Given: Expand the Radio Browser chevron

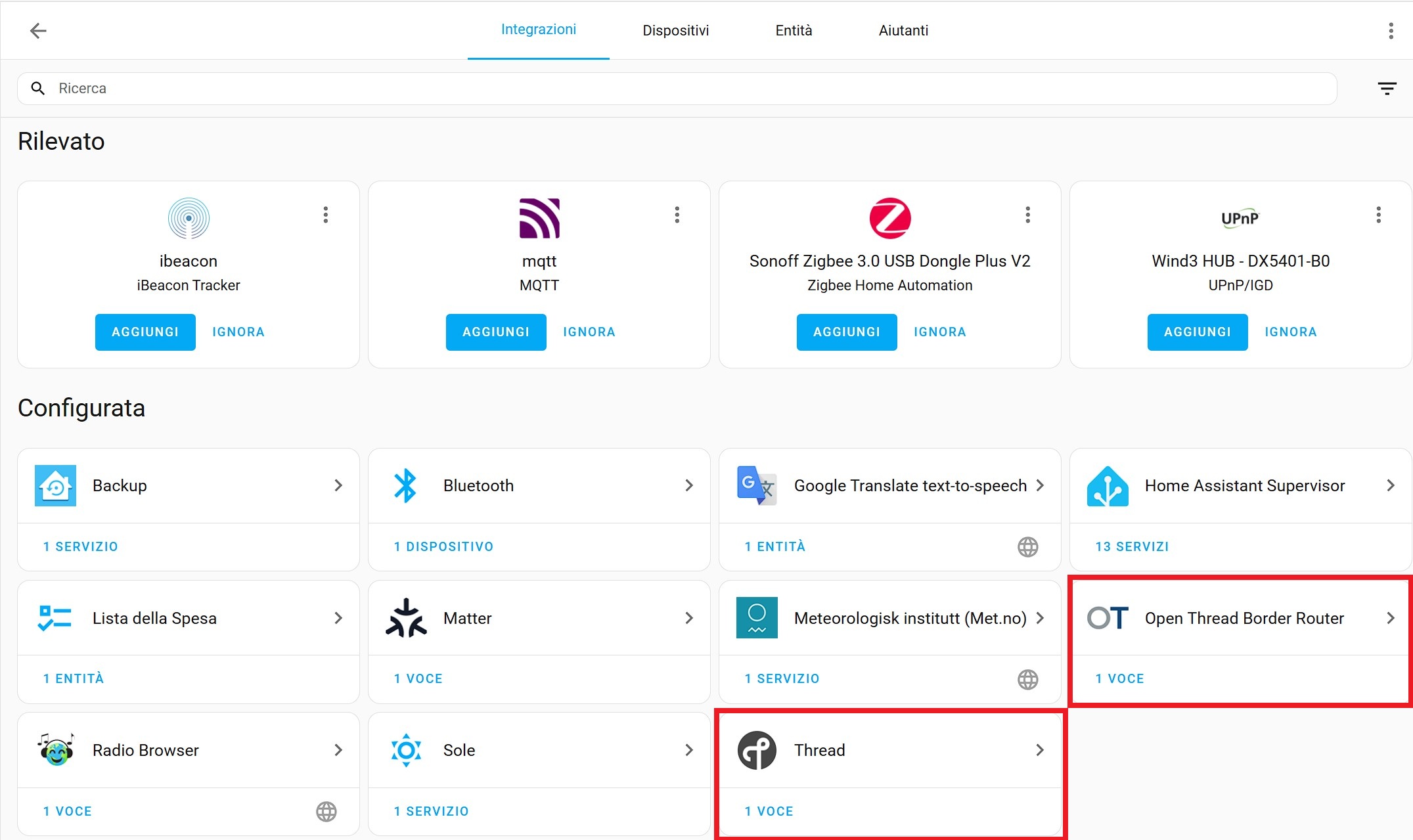Looking at the screenshot, I should (x=338, y=750).
